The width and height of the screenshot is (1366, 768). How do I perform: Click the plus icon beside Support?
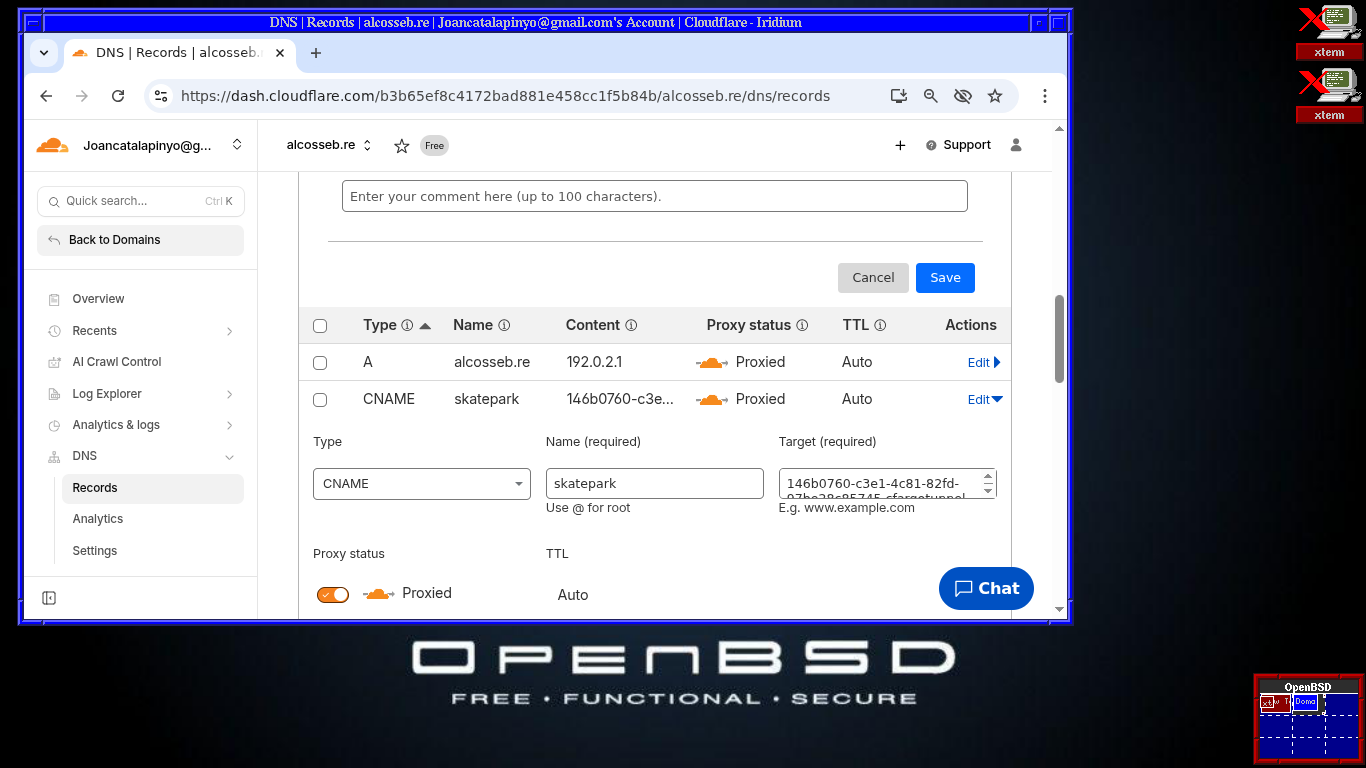[900, 146]
